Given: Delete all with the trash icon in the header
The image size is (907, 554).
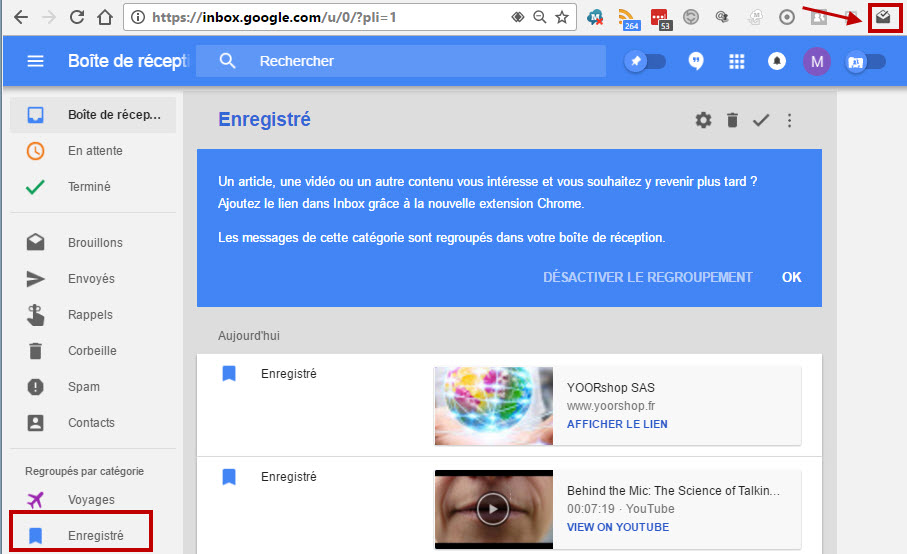Looking at the screenshot, I should 732,120.
